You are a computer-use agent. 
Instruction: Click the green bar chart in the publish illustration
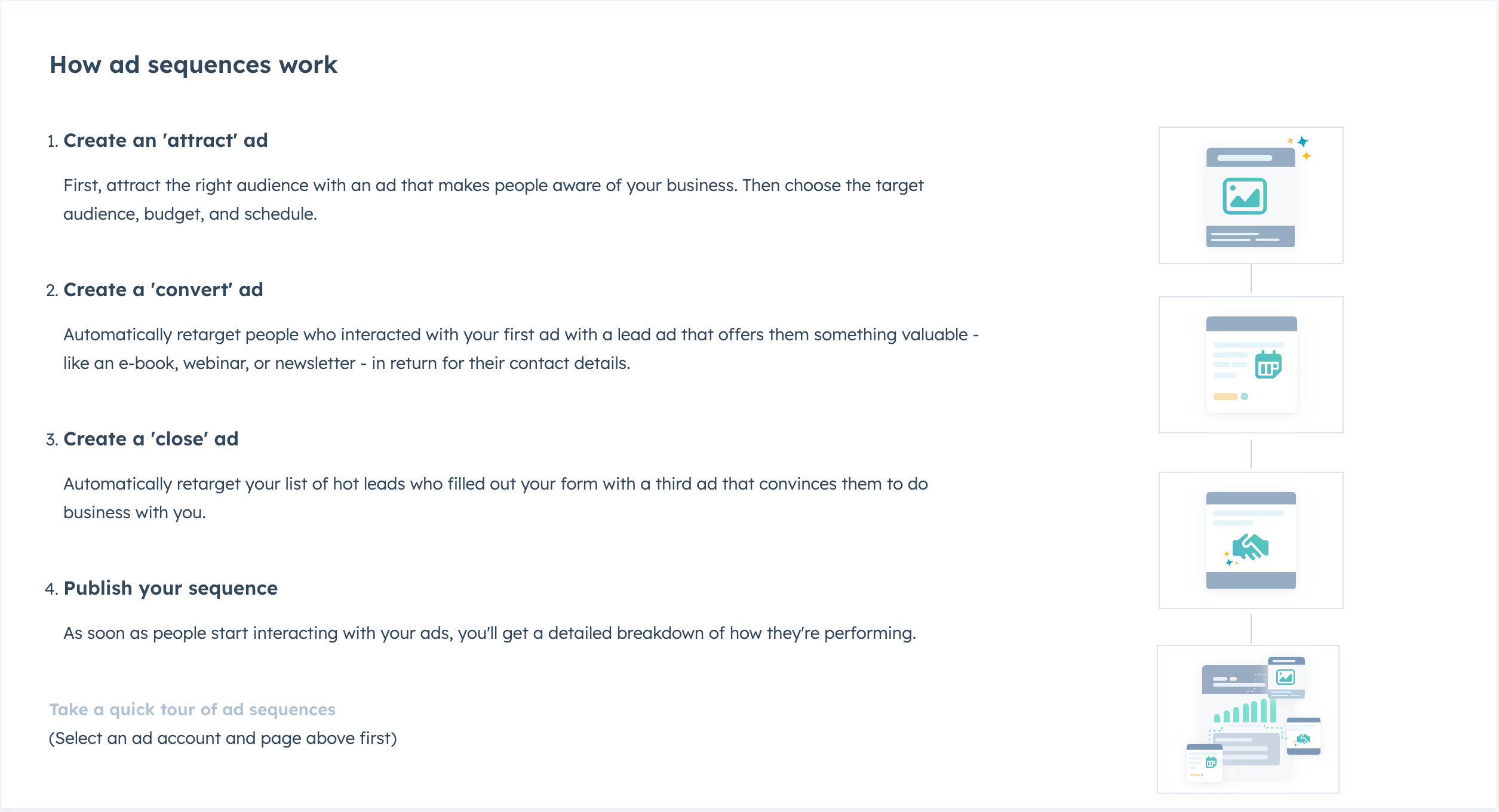1245,710
